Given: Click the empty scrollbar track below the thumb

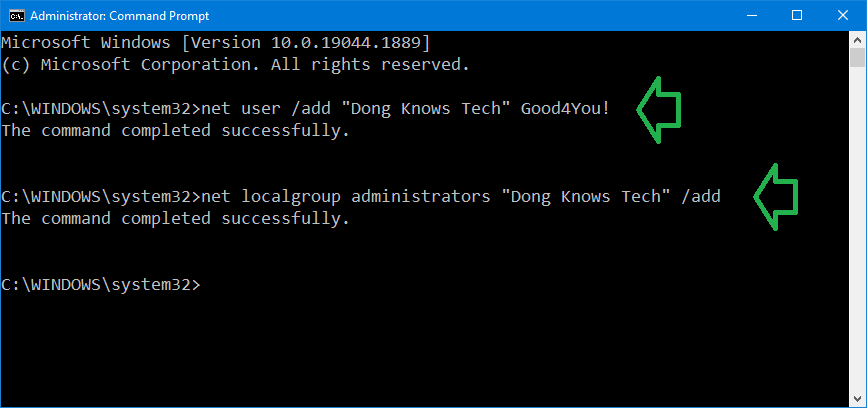Looking at the screenshot, I should point(858,228).
